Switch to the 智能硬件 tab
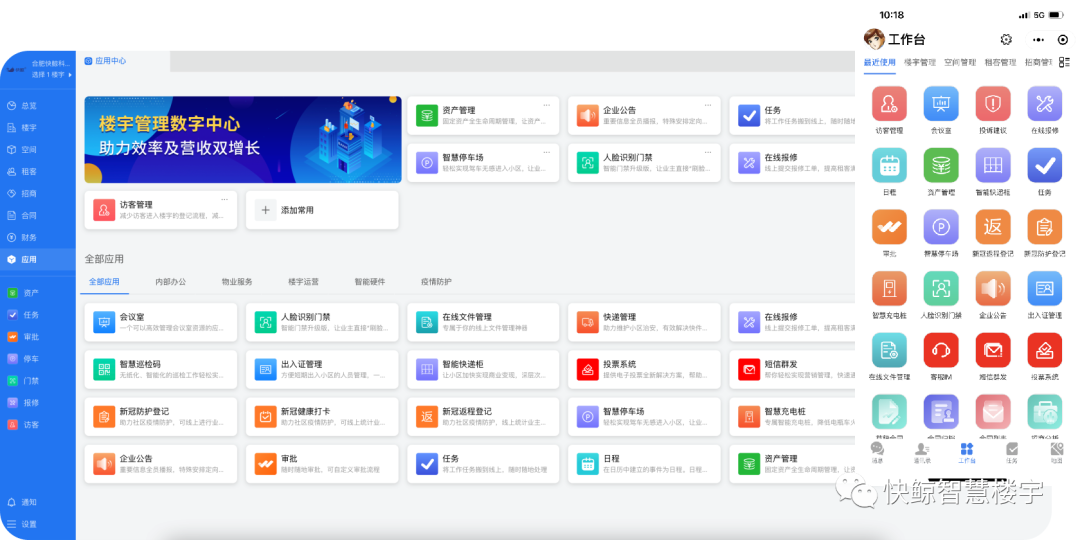The image size is (1080, 540). pos(369,282)
